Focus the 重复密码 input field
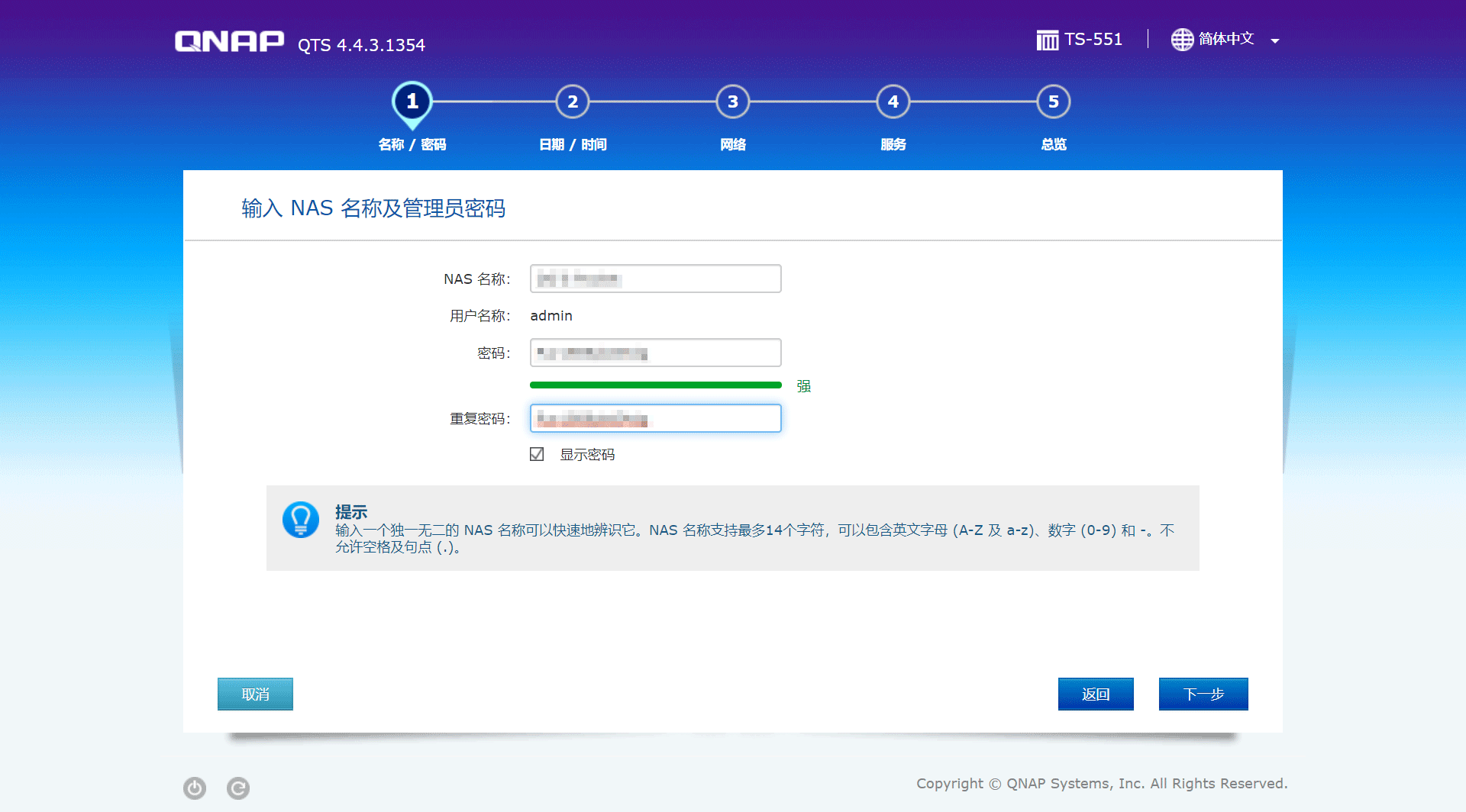 (656, 418)
